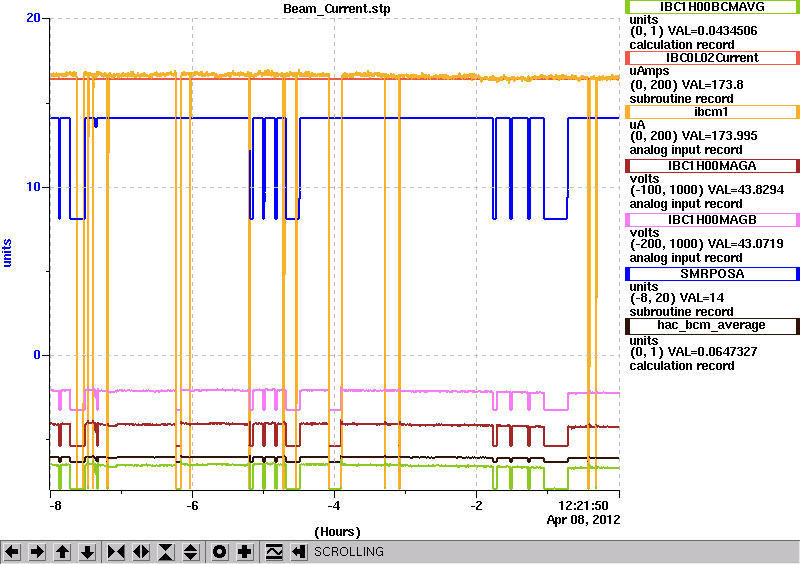Click the vertical zoom-in hourglass icon
800x564 pixels.
click(x=166, y=552)
